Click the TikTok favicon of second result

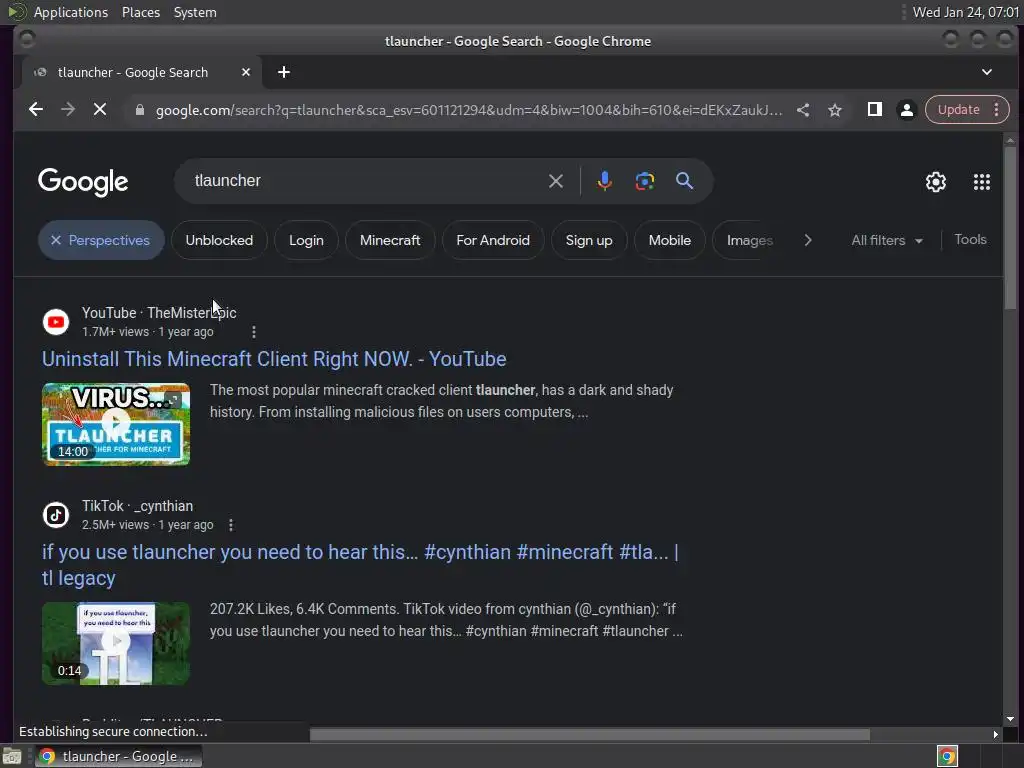pyautogui.click(x=56, y=515)
